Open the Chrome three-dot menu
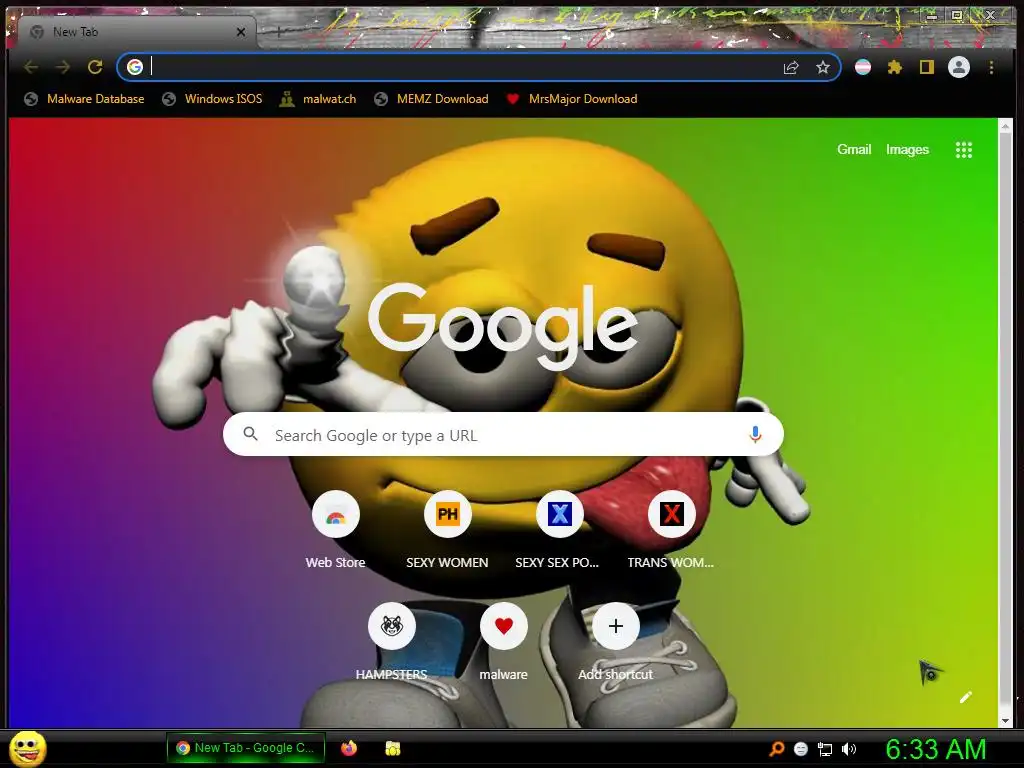Screen dimensions: 1024x768 [x=991, y=67]
